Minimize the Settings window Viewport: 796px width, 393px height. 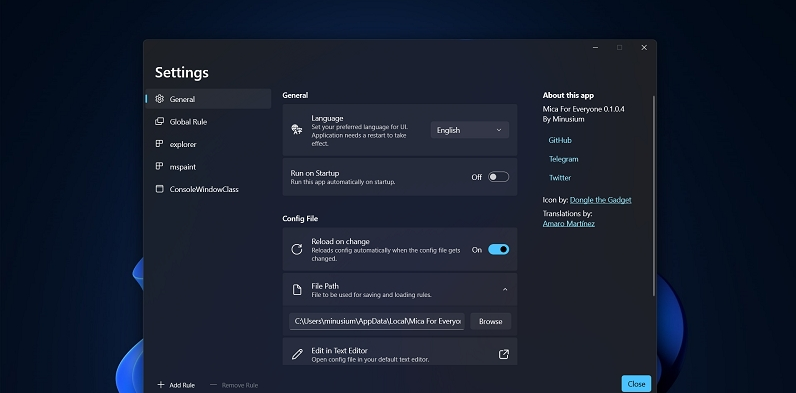595,47
